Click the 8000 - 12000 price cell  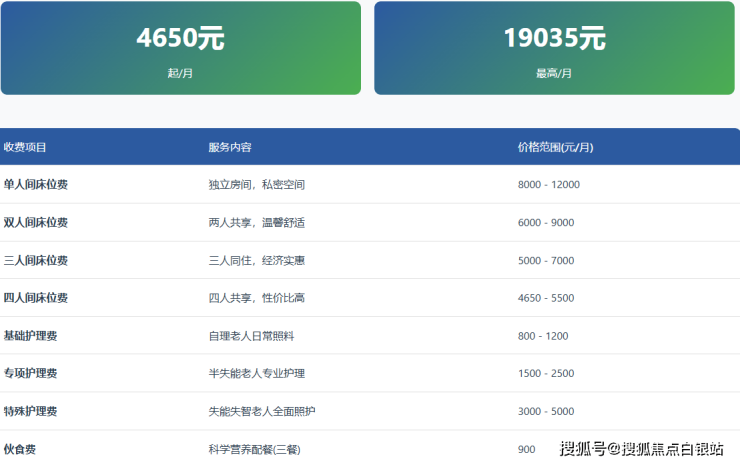point(549,185)
